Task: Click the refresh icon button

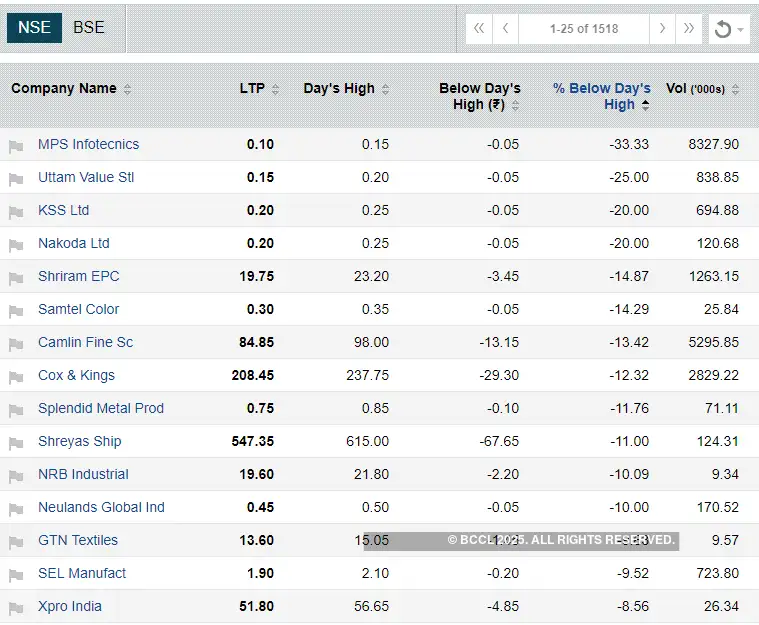Action: [723, 29]
